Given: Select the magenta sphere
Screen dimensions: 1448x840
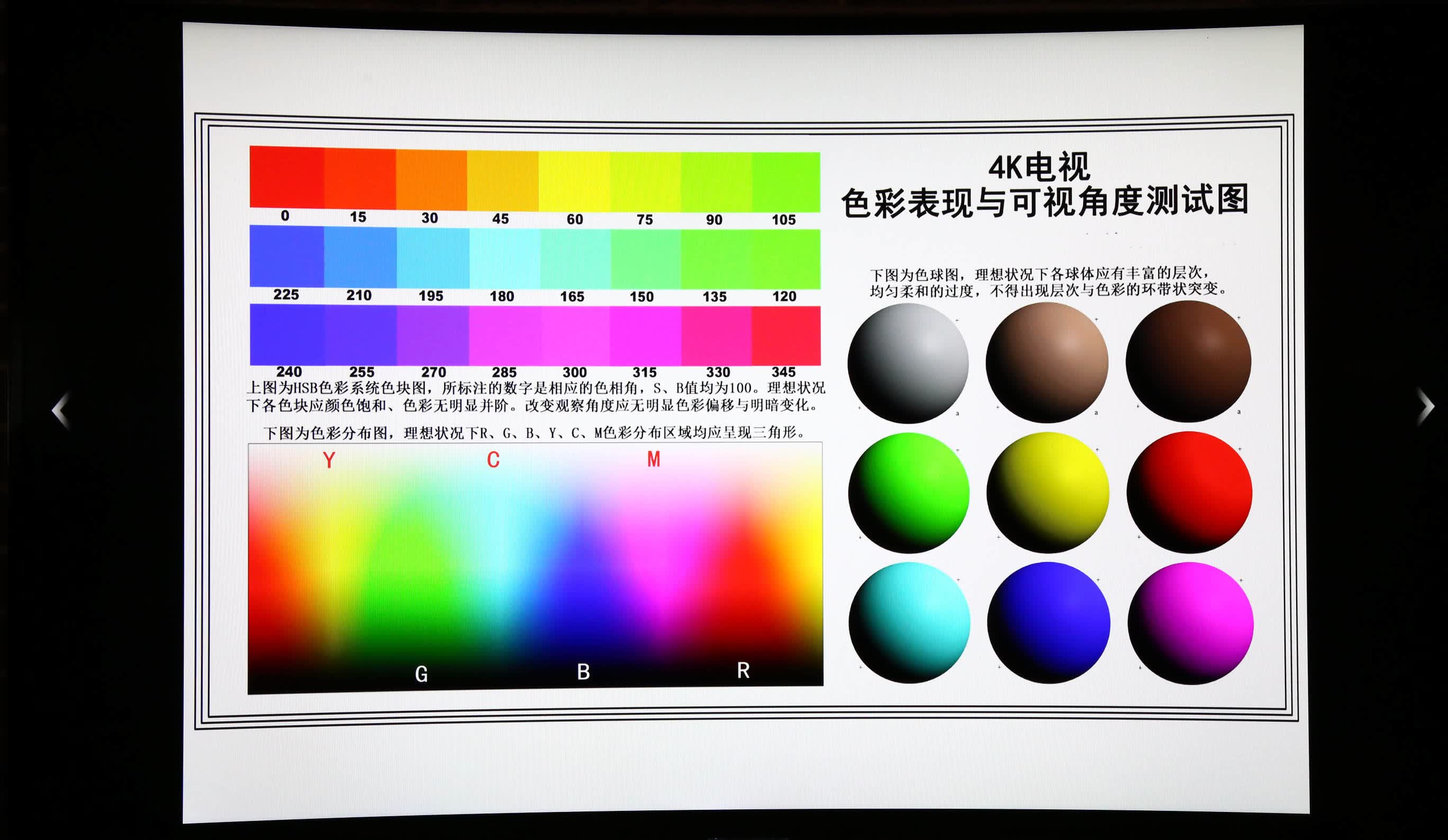Looking at the screenshot, I should point(1191,623).
